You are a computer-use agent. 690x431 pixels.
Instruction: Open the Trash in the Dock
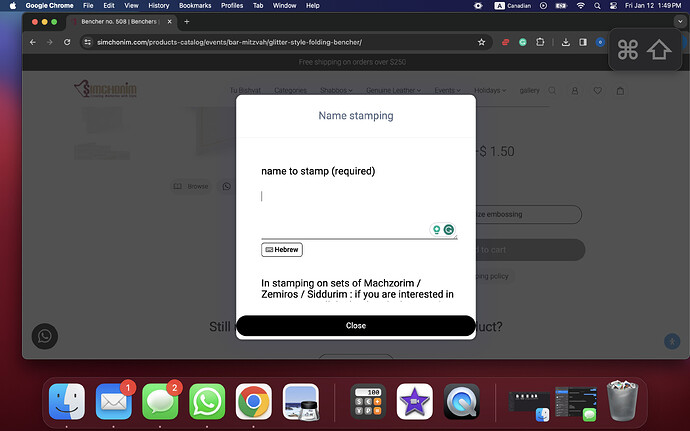622,402
